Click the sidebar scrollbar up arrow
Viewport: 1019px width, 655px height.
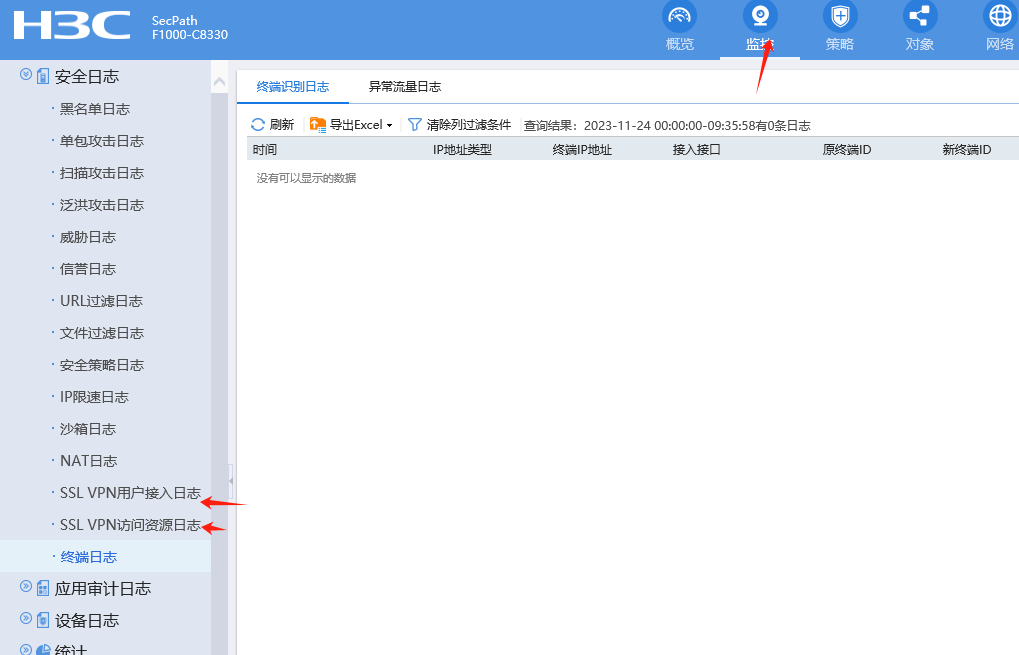click(220, 81)
